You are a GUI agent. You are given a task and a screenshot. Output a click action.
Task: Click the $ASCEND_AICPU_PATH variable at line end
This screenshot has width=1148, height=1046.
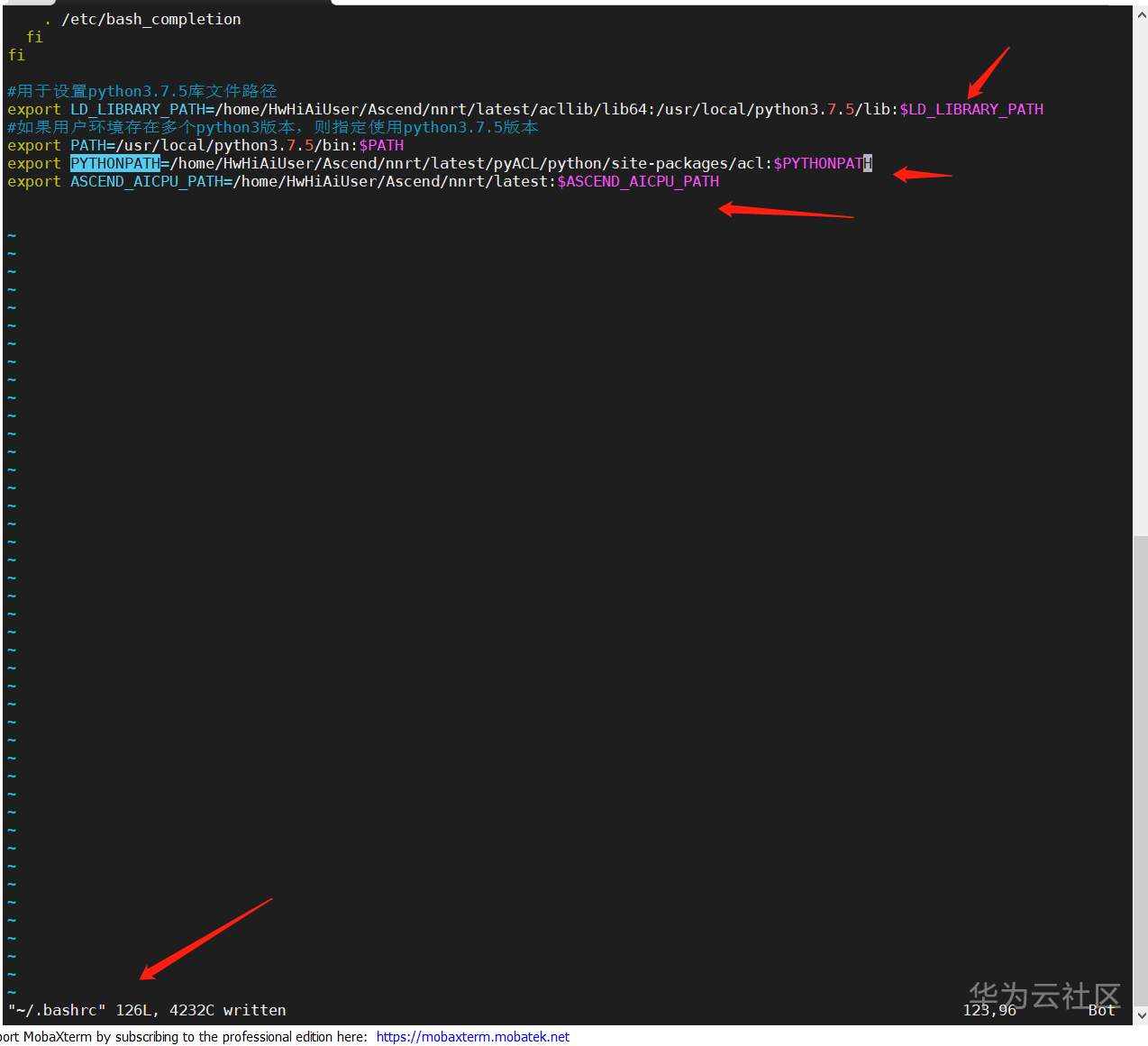coord(638,181)
